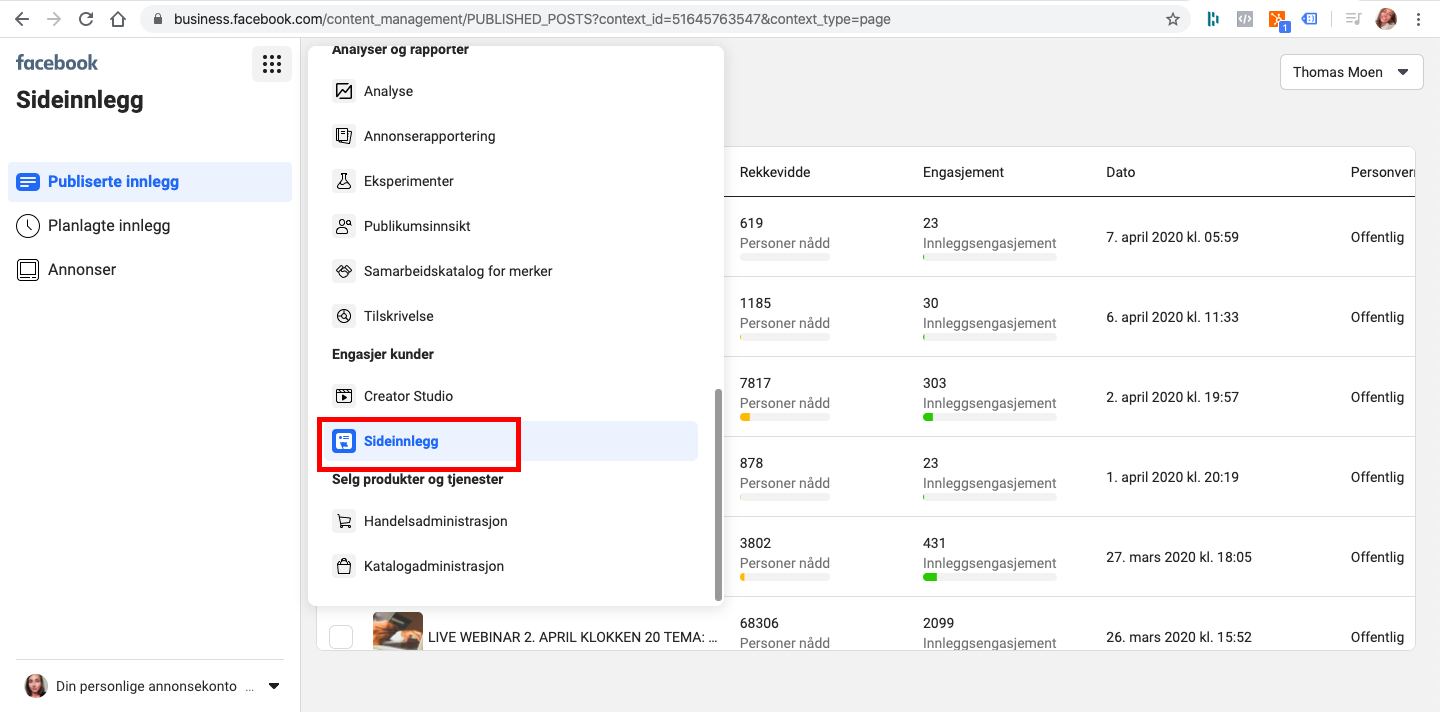Click the Annonser sidebar icon
This screenshot has height=712, width=1440.
(28, 270)
